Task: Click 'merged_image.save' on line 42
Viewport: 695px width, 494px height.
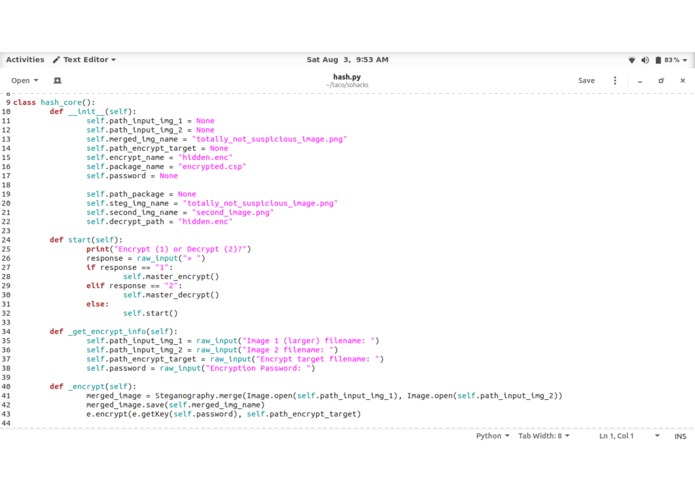Action: (125, 405)
